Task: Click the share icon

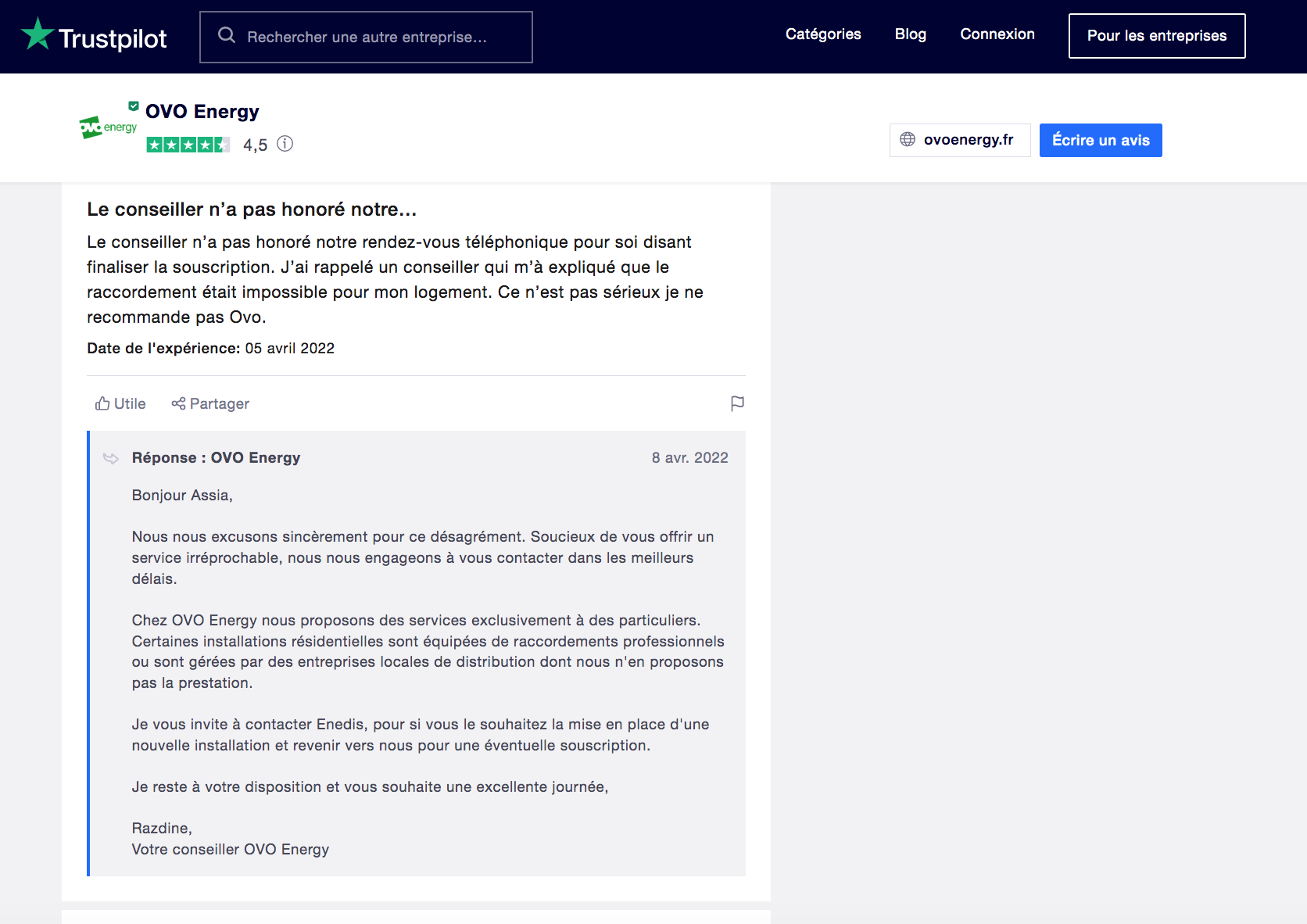Action: pos(178,403)
